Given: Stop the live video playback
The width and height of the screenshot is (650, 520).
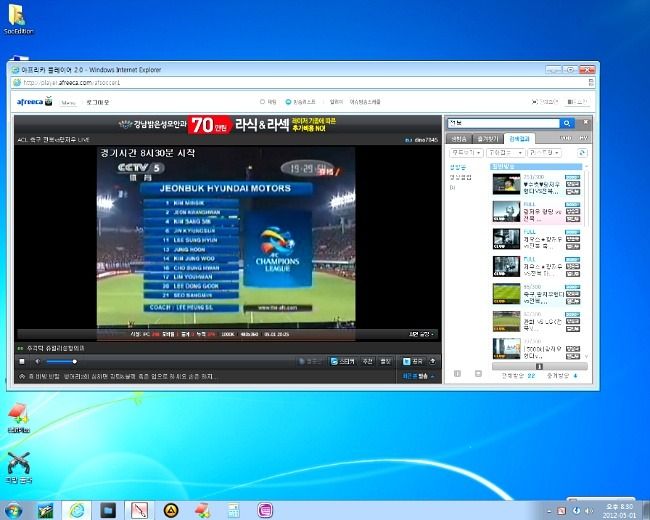Looking at the screenshot, I should [22, 362].
